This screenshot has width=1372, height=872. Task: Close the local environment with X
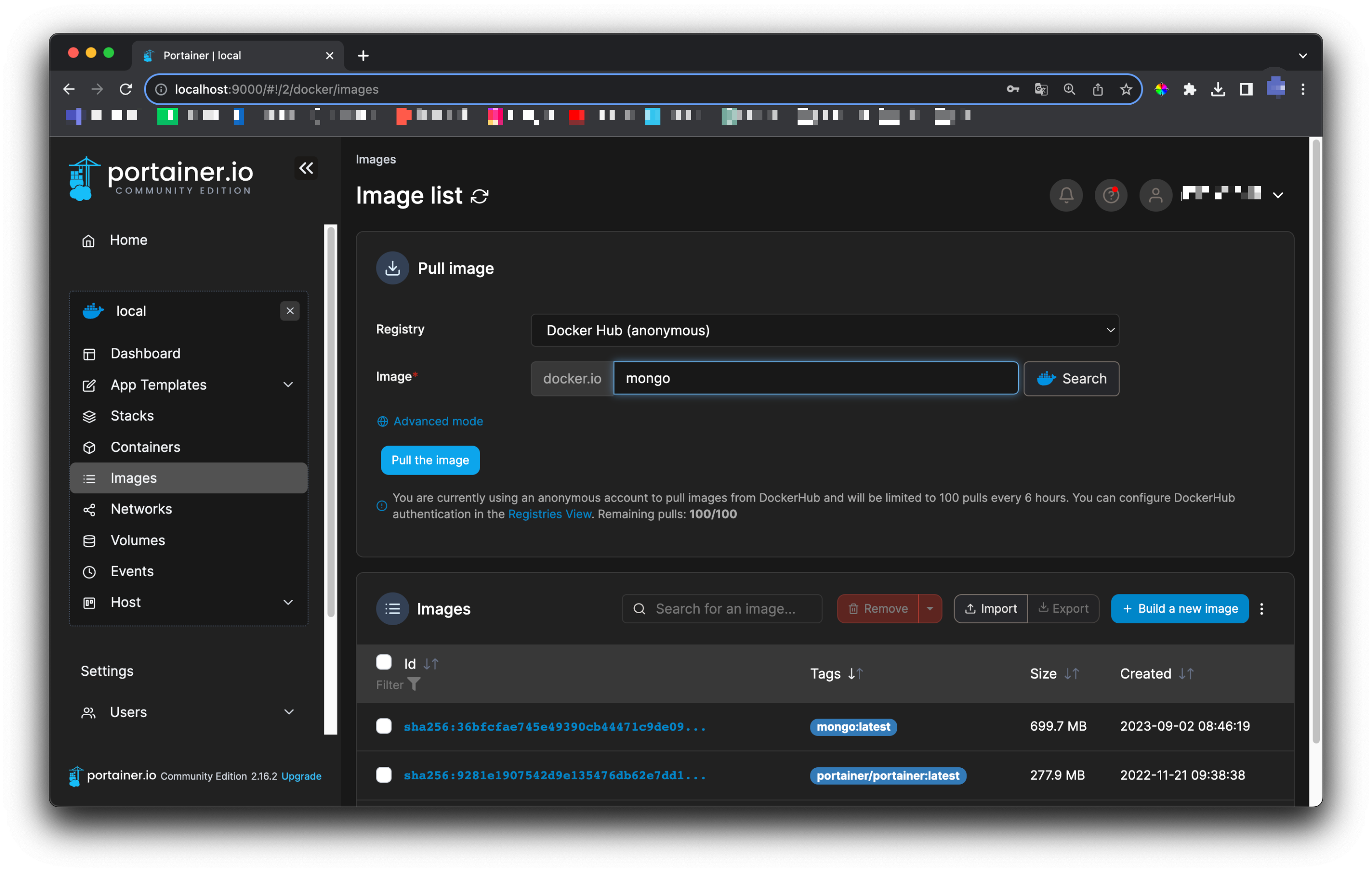(289, 311)
